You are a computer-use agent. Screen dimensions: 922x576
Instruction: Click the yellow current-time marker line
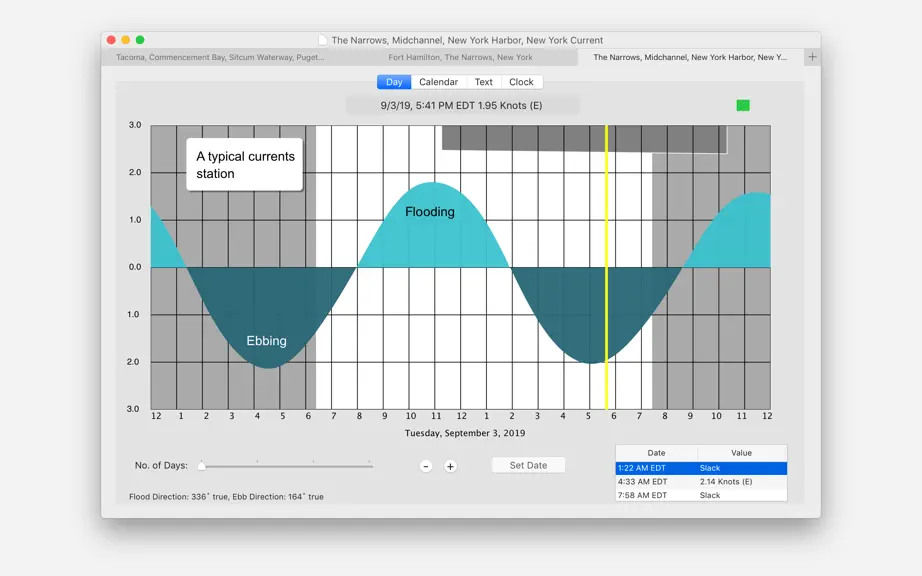tap(606, 267)
